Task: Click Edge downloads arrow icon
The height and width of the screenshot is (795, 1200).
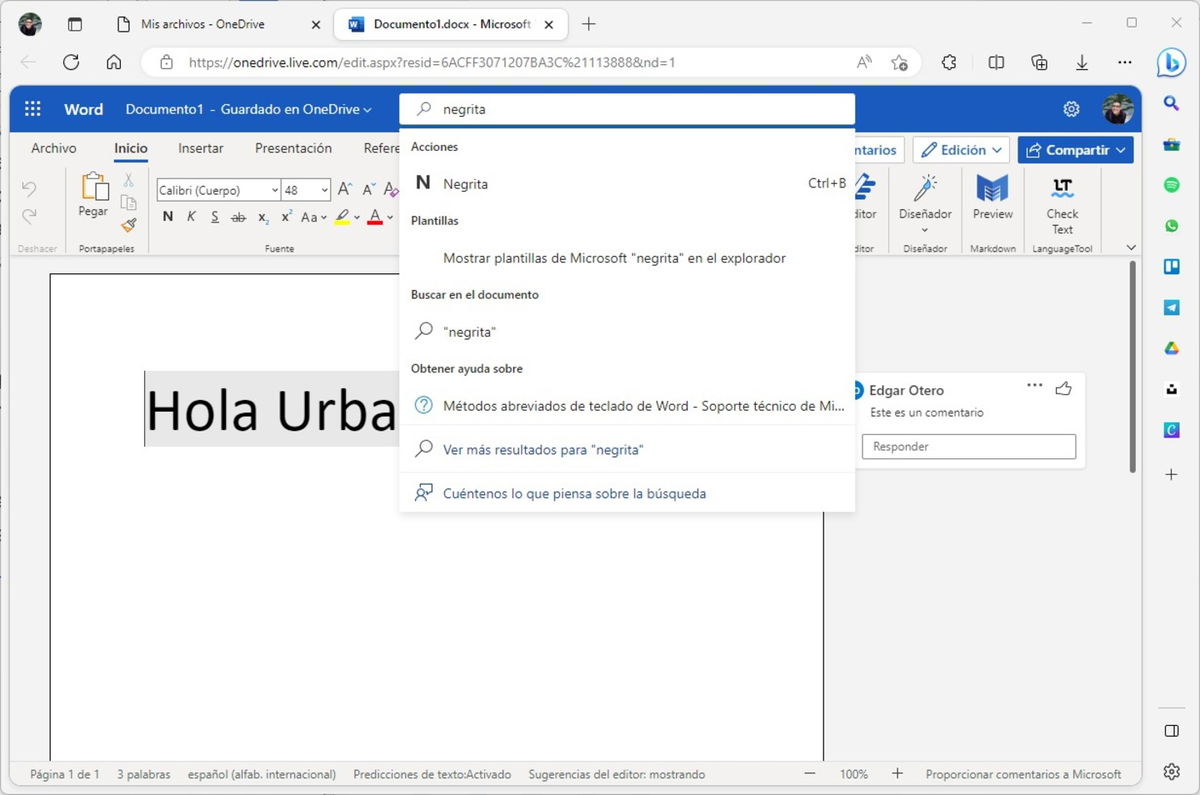Action: [1082, 62]
